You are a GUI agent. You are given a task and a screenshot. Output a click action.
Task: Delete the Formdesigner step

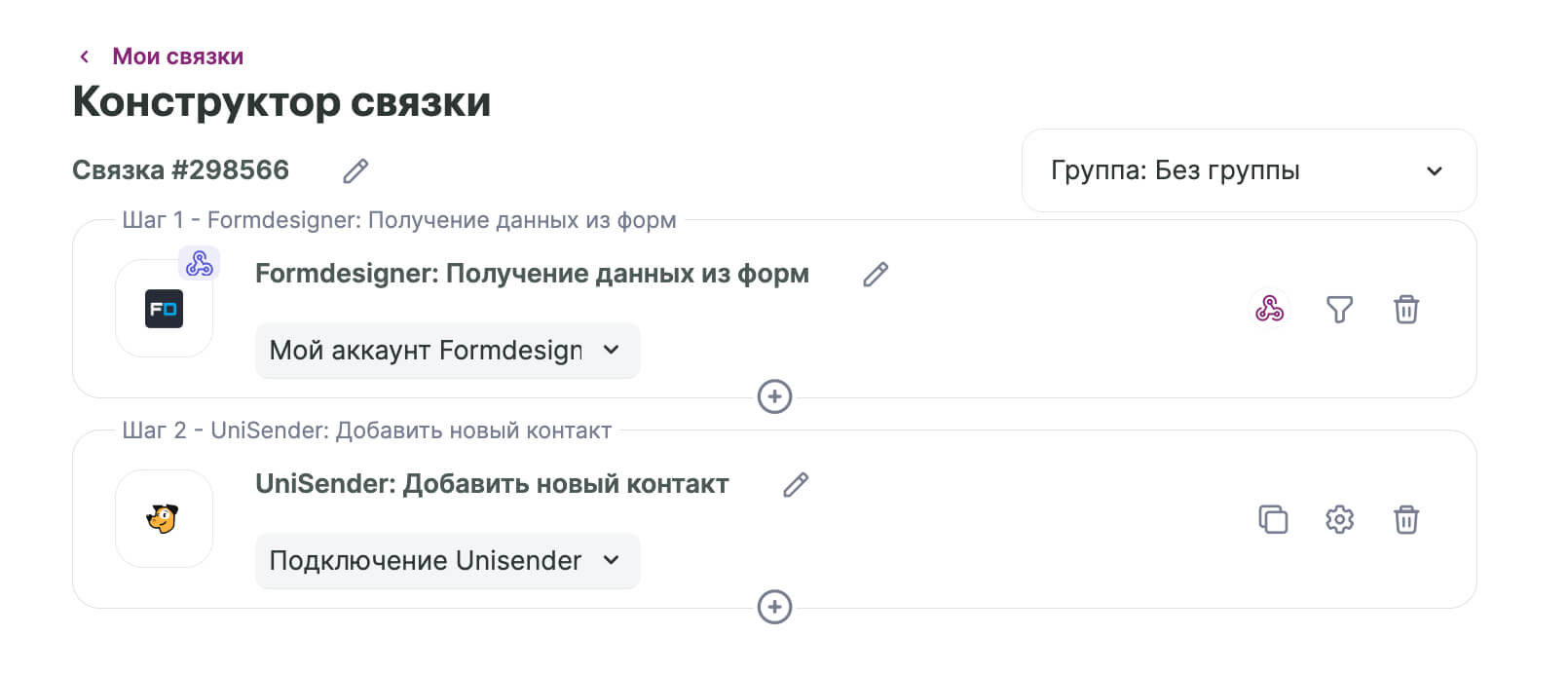1406,310
